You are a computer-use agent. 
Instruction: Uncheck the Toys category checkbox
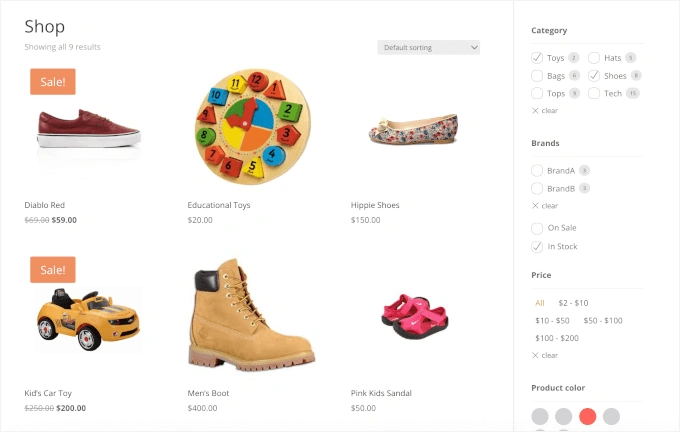tap(537, 58)
